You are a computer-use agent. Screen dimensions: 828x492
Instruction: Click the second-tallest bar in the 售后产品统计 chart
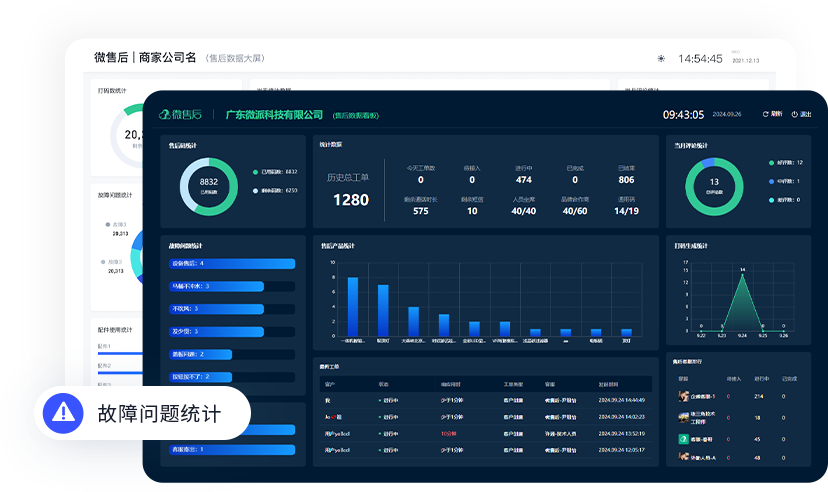pyautogui.click(x=383, y=310)
